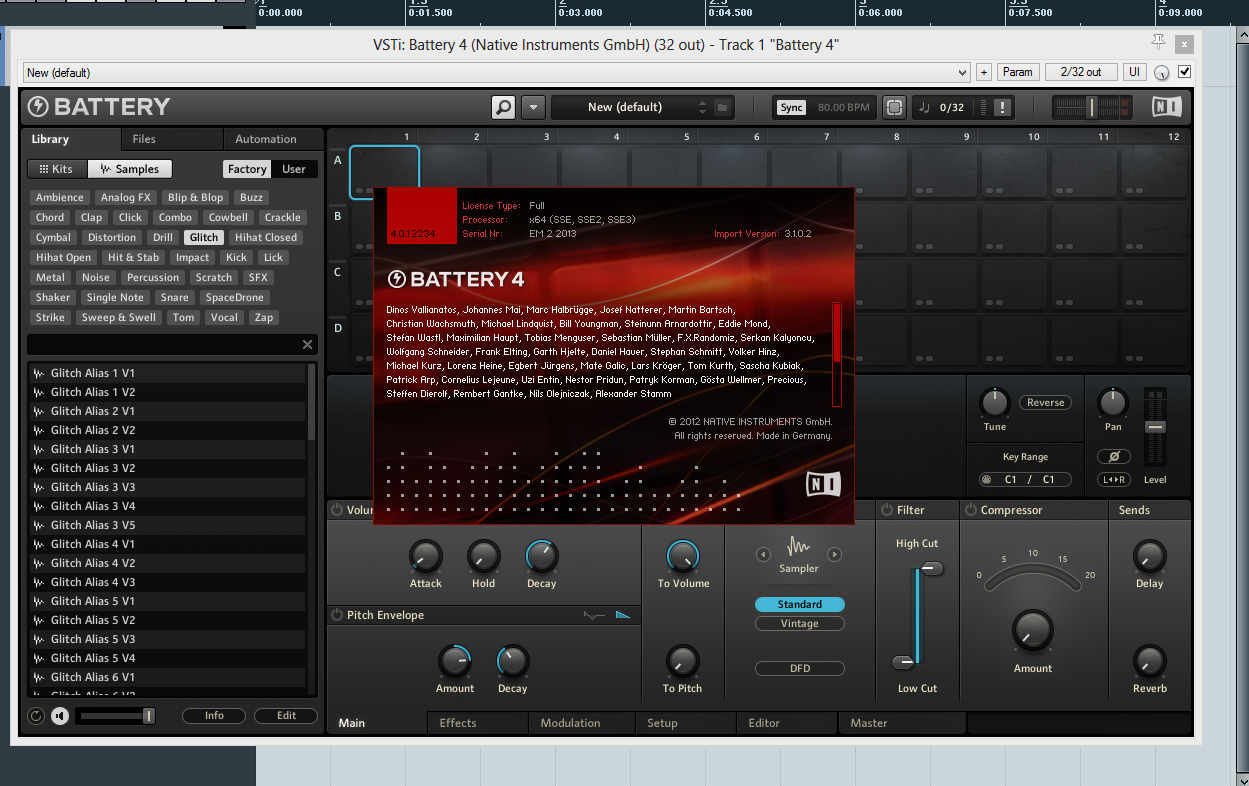Click the host wet/dry knob icon
Image resolution: width=1249 pixels, height=786 pixels.
[x=1162, y=73]
